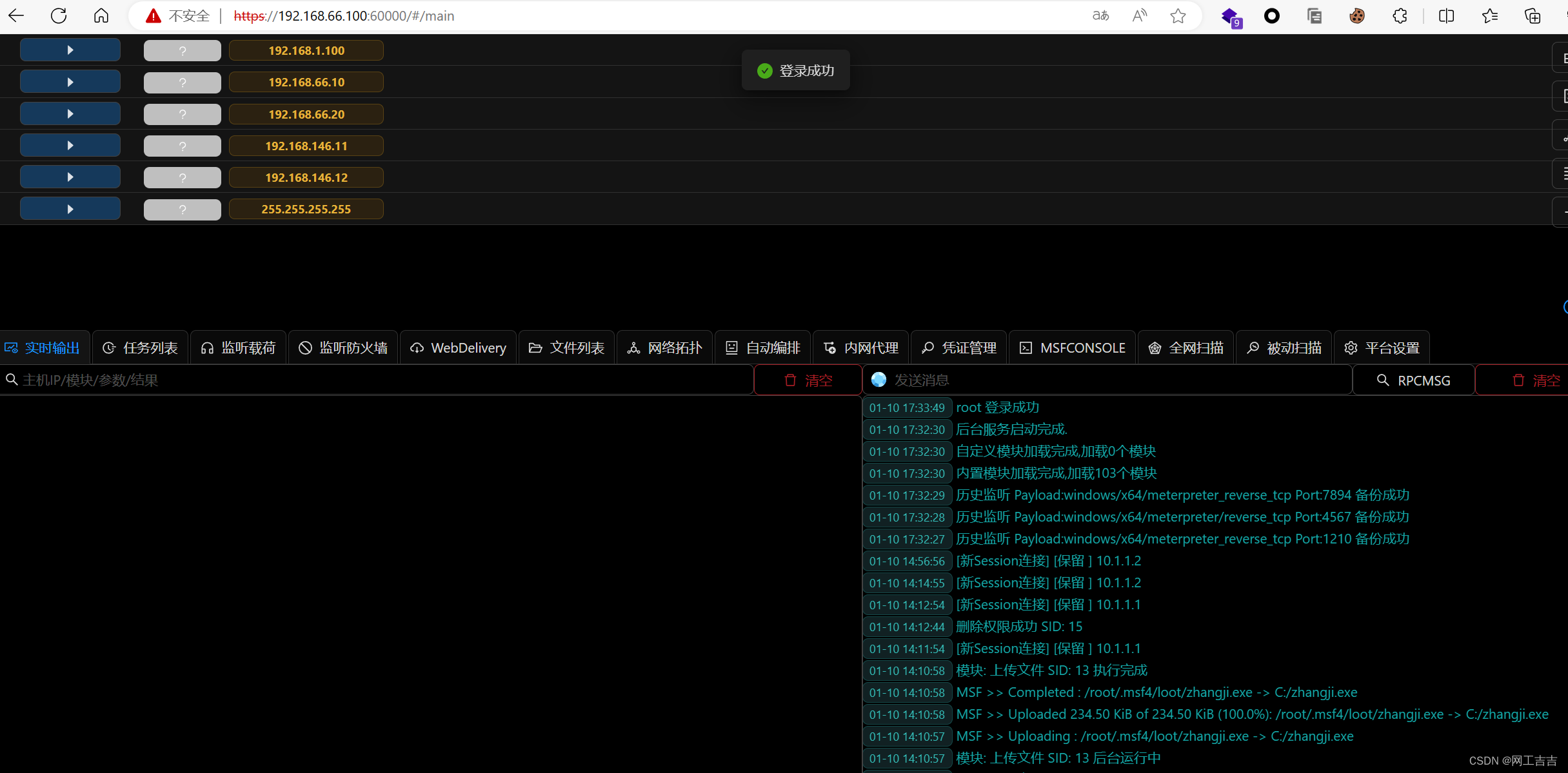Image resolution: width=1568 pixels, height=773 pixels.
Task: Start 全网扫描 full network scan
Action: click(1186, 347)
